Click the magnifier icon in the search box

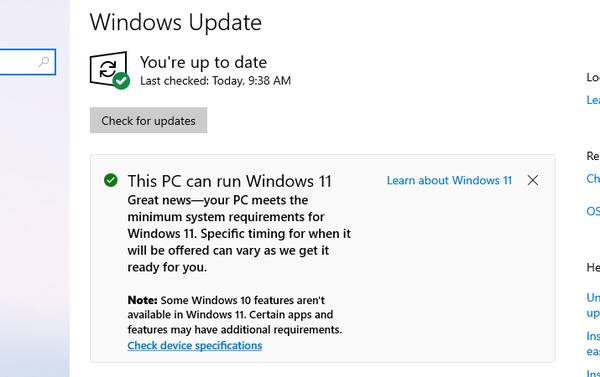click(x=44, y=62)
